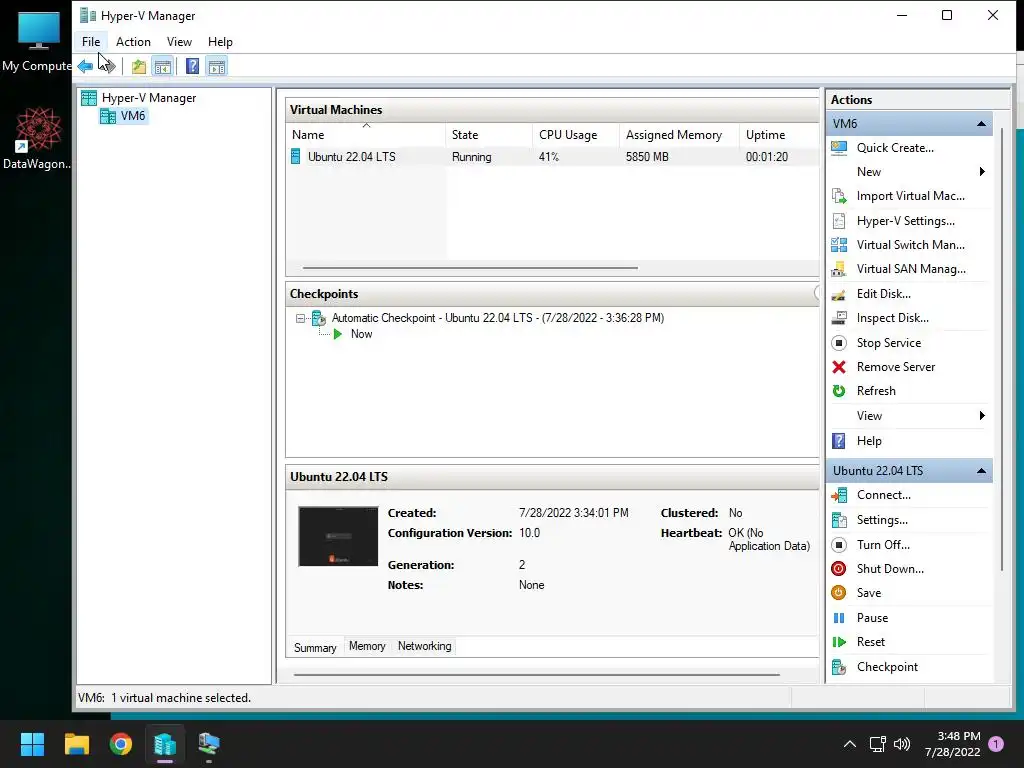Toggle the Show/Hide Console Tree toolbar icon
The image size is (1024, 768).
[x=163, y=66]
